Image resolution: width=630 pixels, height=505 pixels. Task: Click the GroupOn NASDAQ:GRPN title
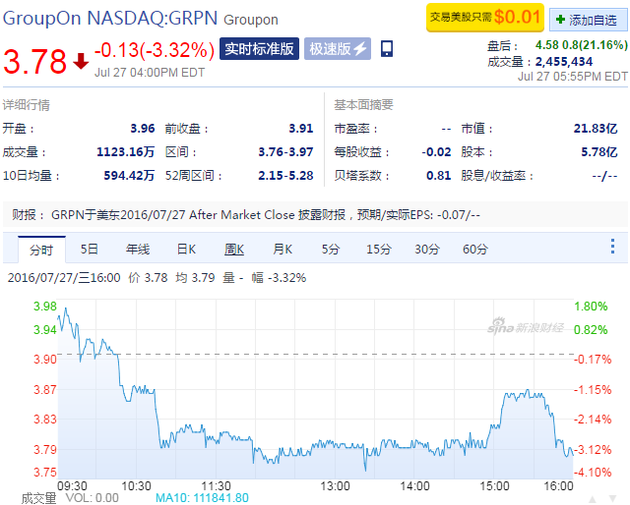tap(110, 18)
